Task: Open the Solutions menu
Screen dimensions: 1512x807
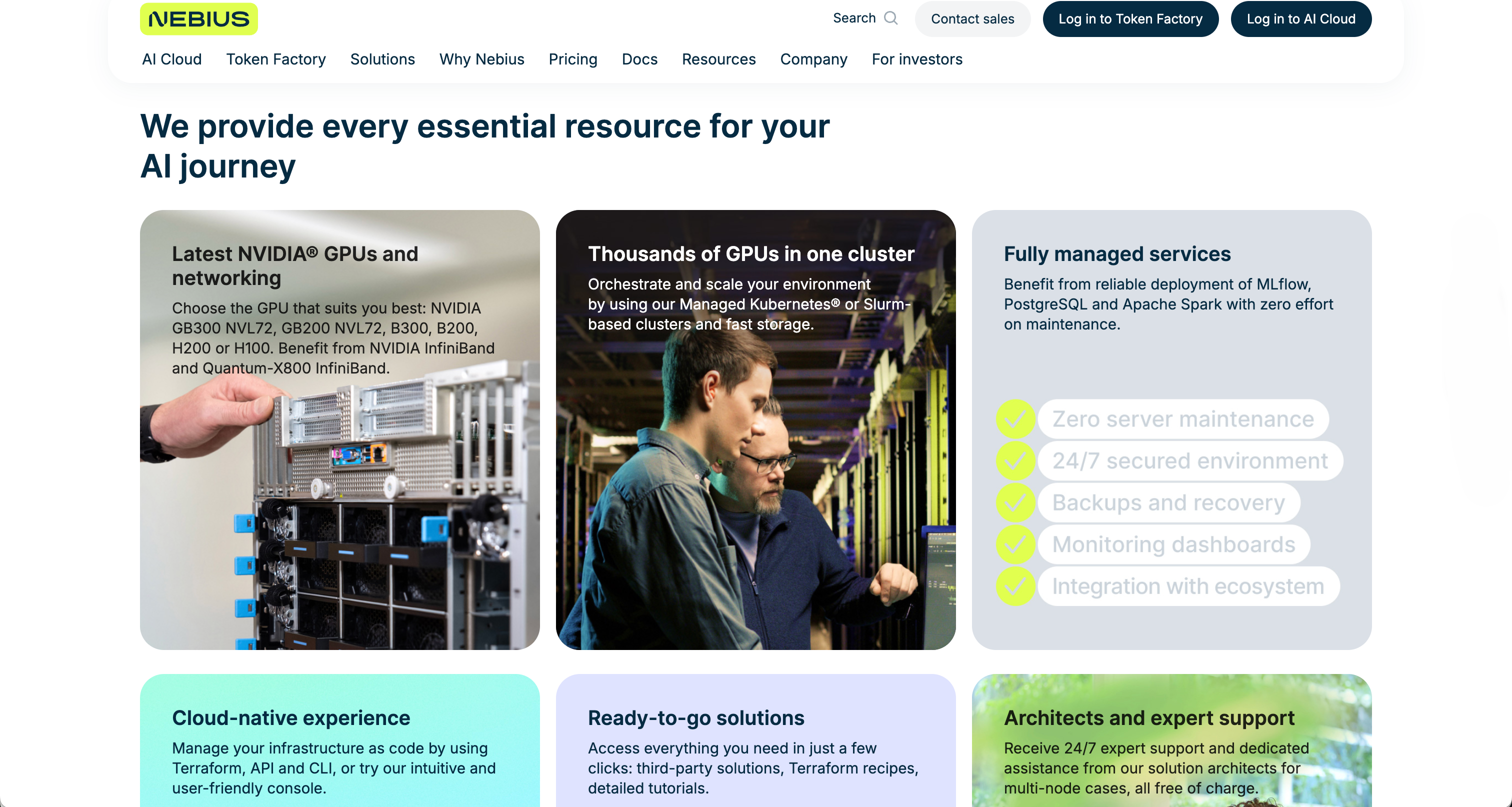Action: tap(382, 59)
